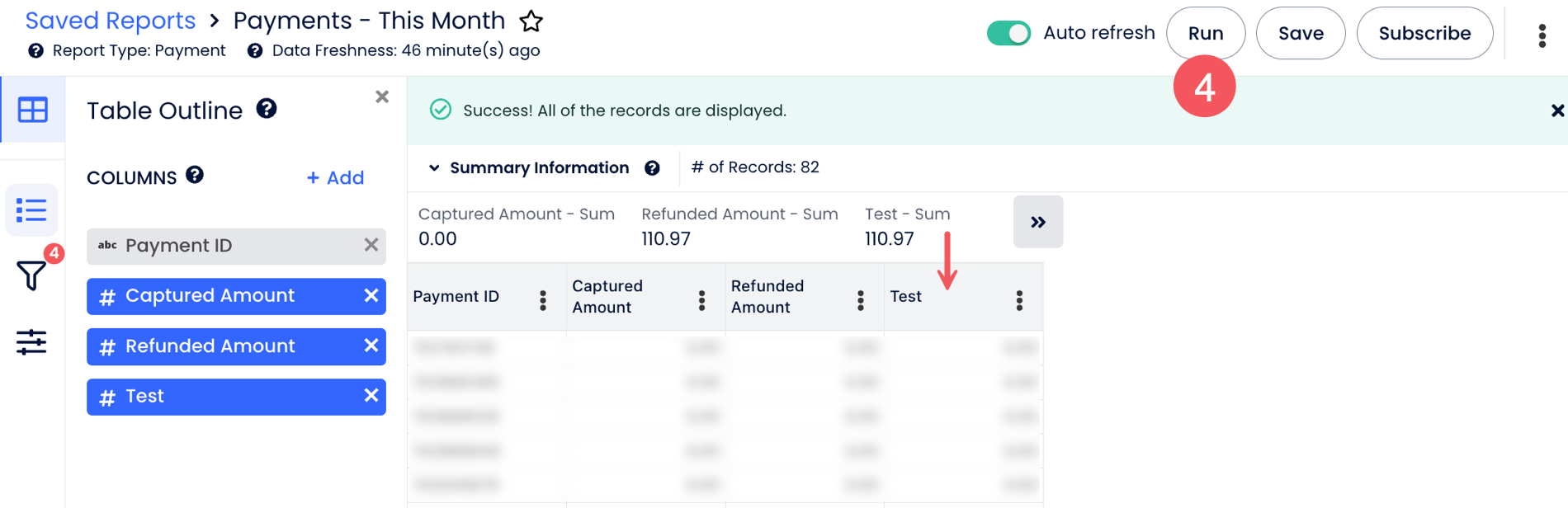
Task: Click the Table Outline help icon
Action: pos(267,109)
